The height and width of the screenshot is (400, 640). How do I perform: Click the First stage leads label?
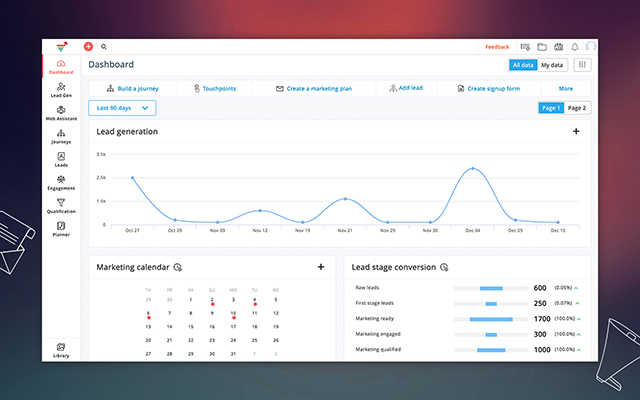click(374, 303)
